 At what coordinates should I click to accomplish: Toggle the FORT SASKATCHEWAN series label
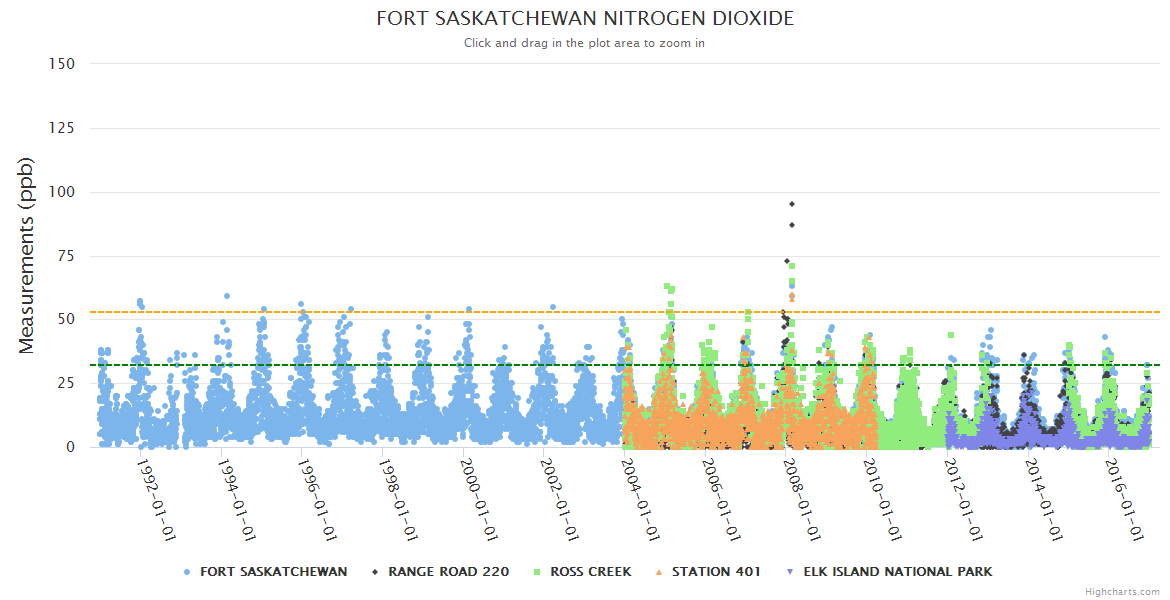tap(273, 572)
